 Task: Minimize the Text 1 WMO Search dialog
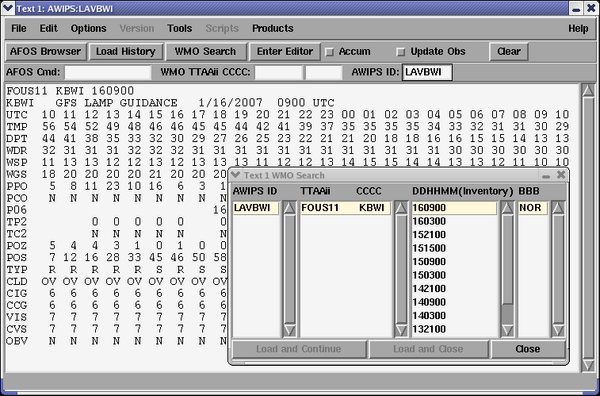[x=546, y=176]
